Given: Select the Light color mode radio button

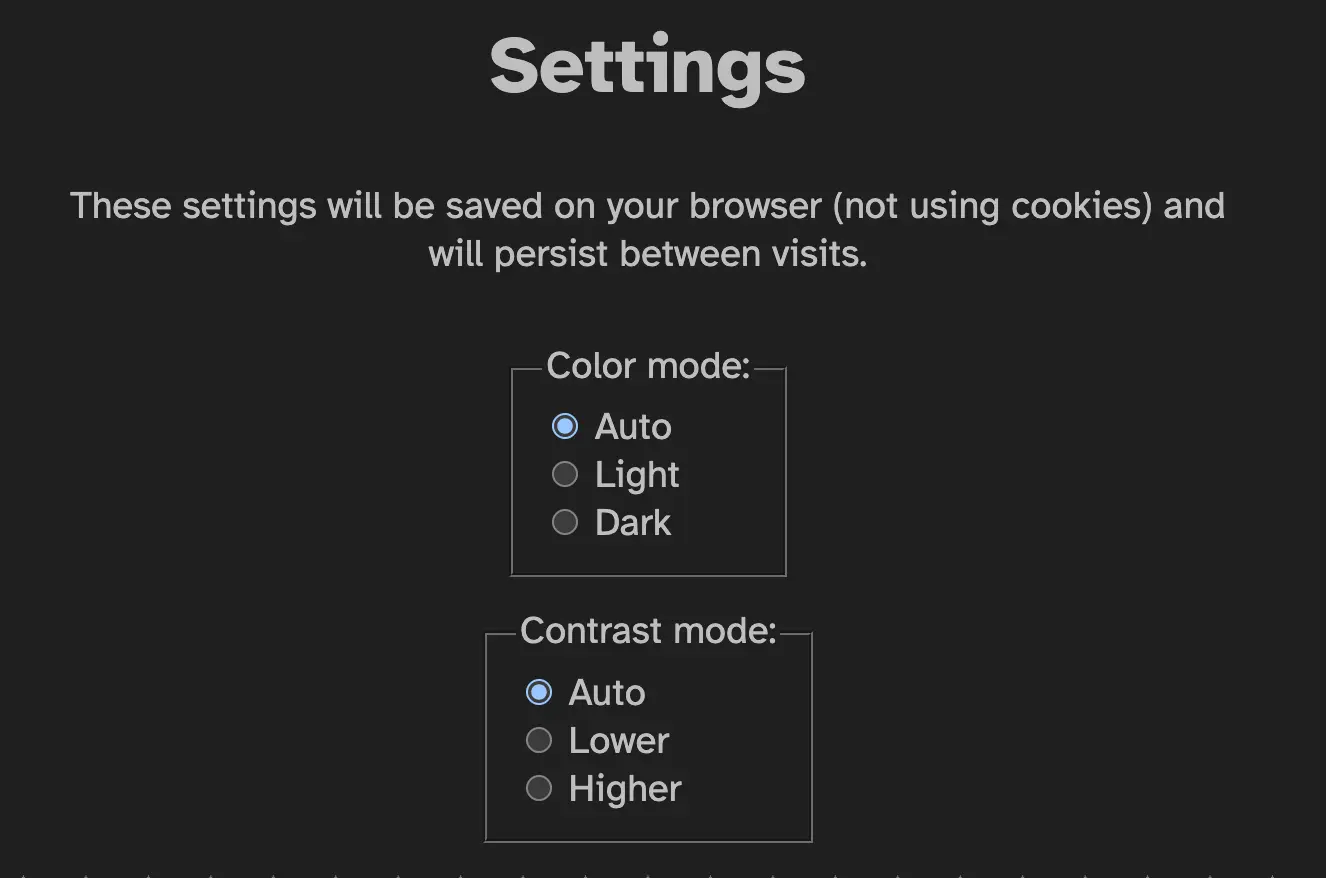Looking at the screenshot, I should click(564, 474).
